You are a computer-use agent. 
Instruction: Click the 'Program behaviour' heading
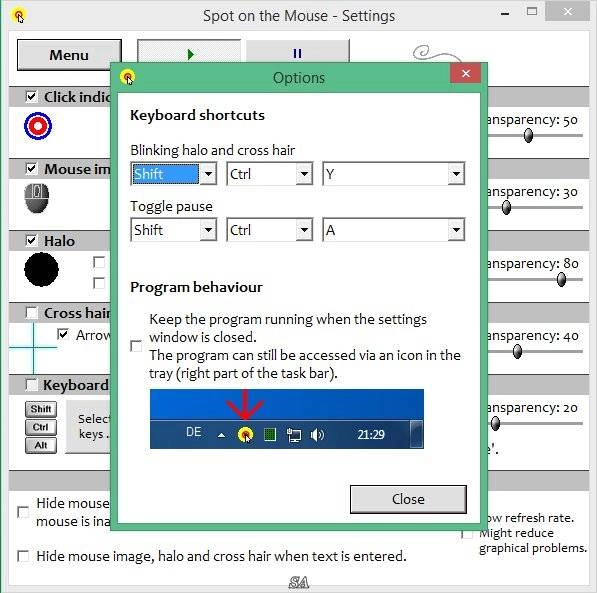pyautogui.click(x=196, y=287)
